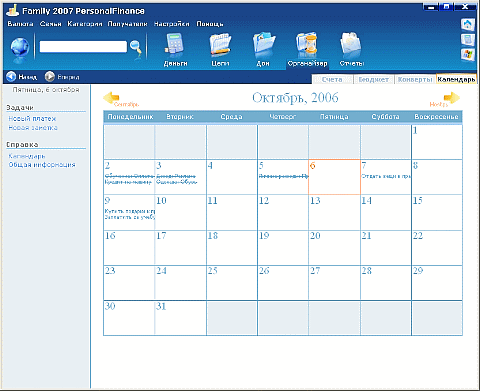Open first crossed-out entry on October 2
This screenshot has height=391, width=480.
130,176
